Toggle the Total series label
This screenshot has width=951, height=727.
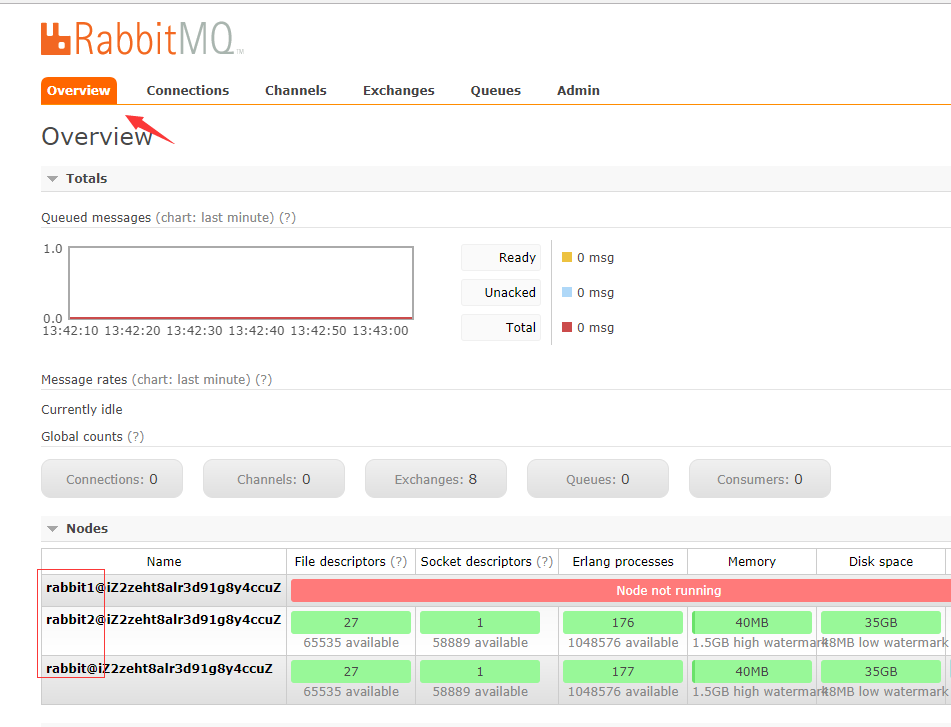[501, 328]
